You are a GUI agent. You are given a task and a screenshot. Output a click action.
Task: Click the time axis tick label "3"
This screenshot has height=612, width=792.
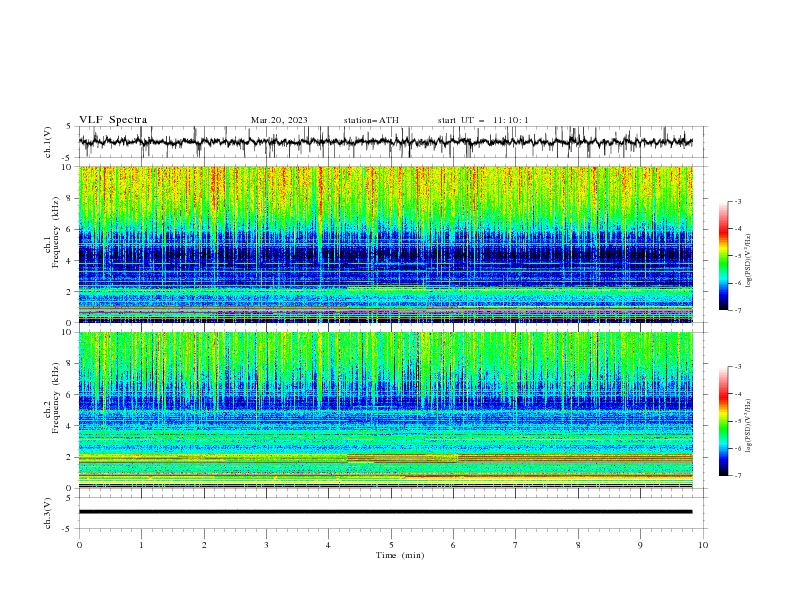click(x=266, y=545)
